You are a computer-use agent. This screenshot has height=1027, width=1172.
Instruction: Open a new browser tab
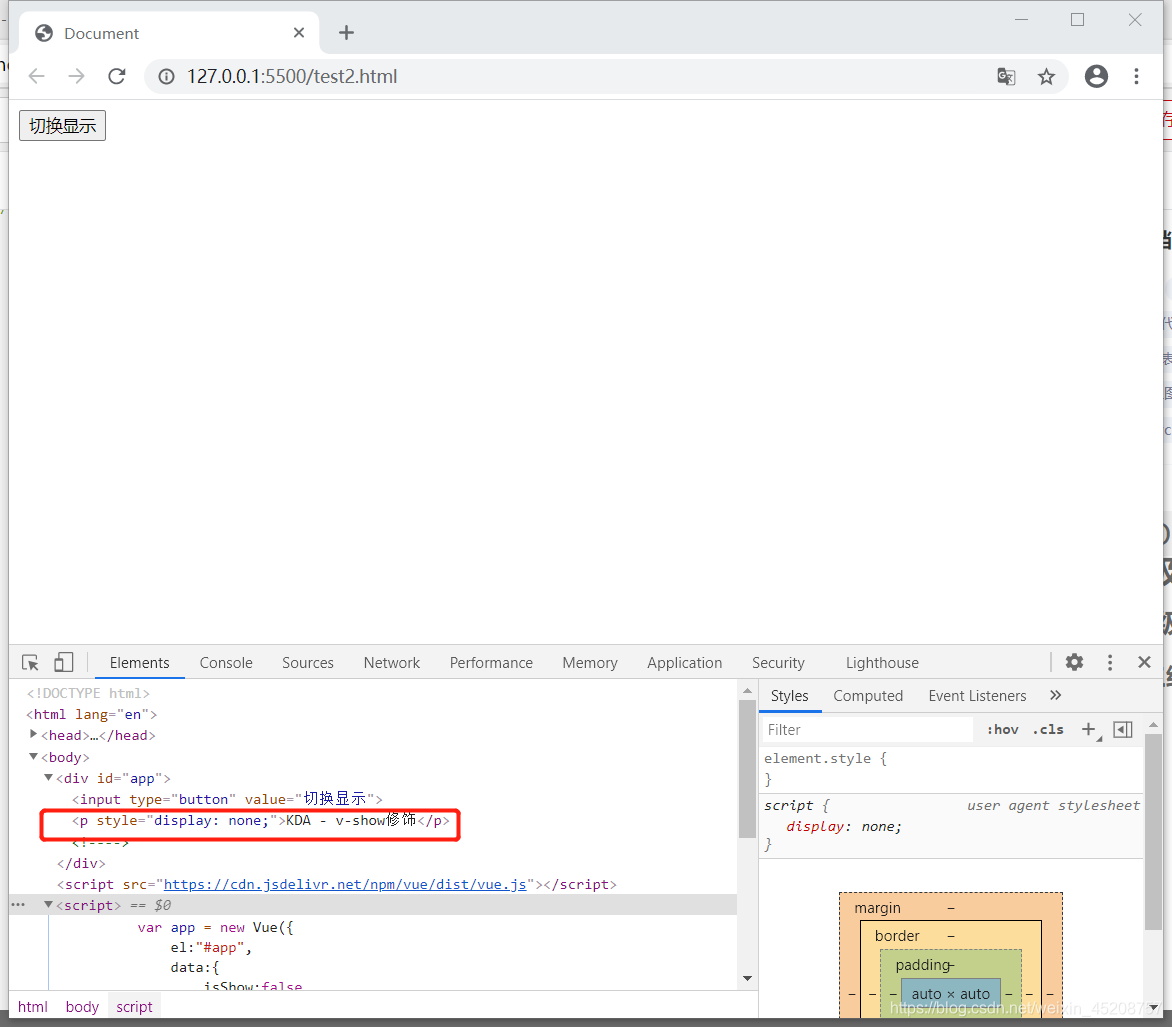(346, 33)
